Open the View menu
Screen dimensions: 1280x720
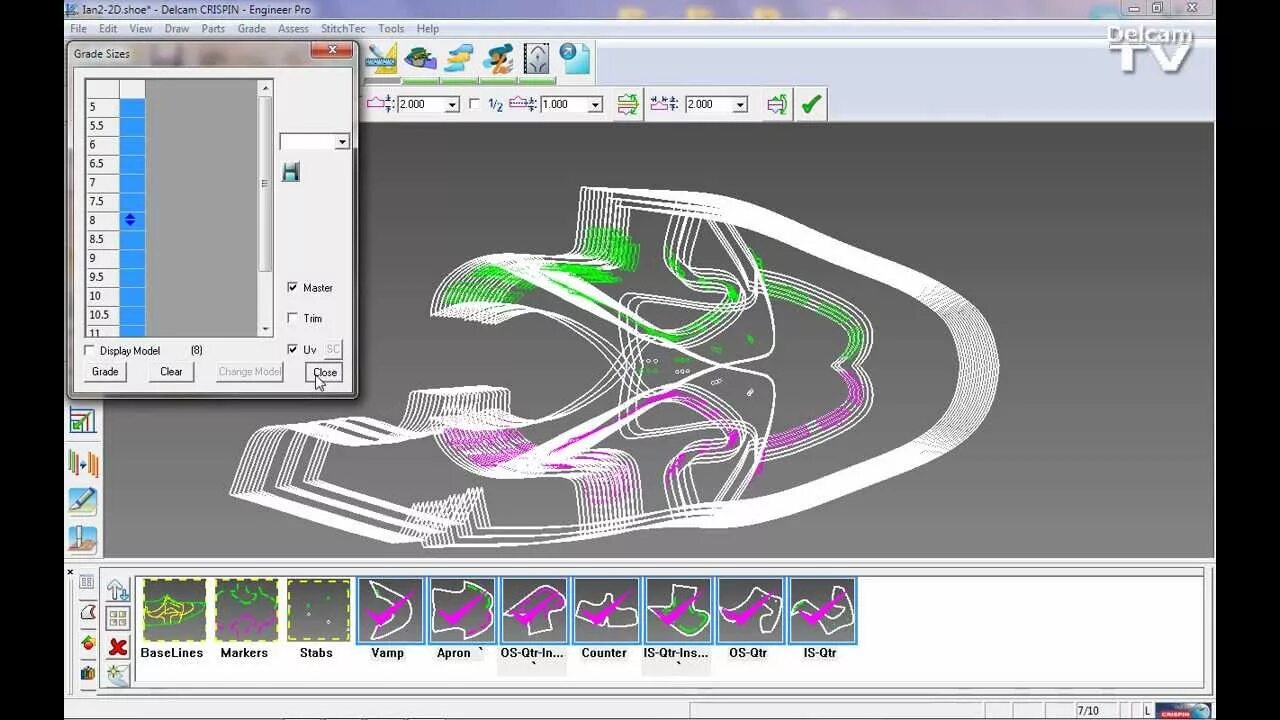[141, 29]
